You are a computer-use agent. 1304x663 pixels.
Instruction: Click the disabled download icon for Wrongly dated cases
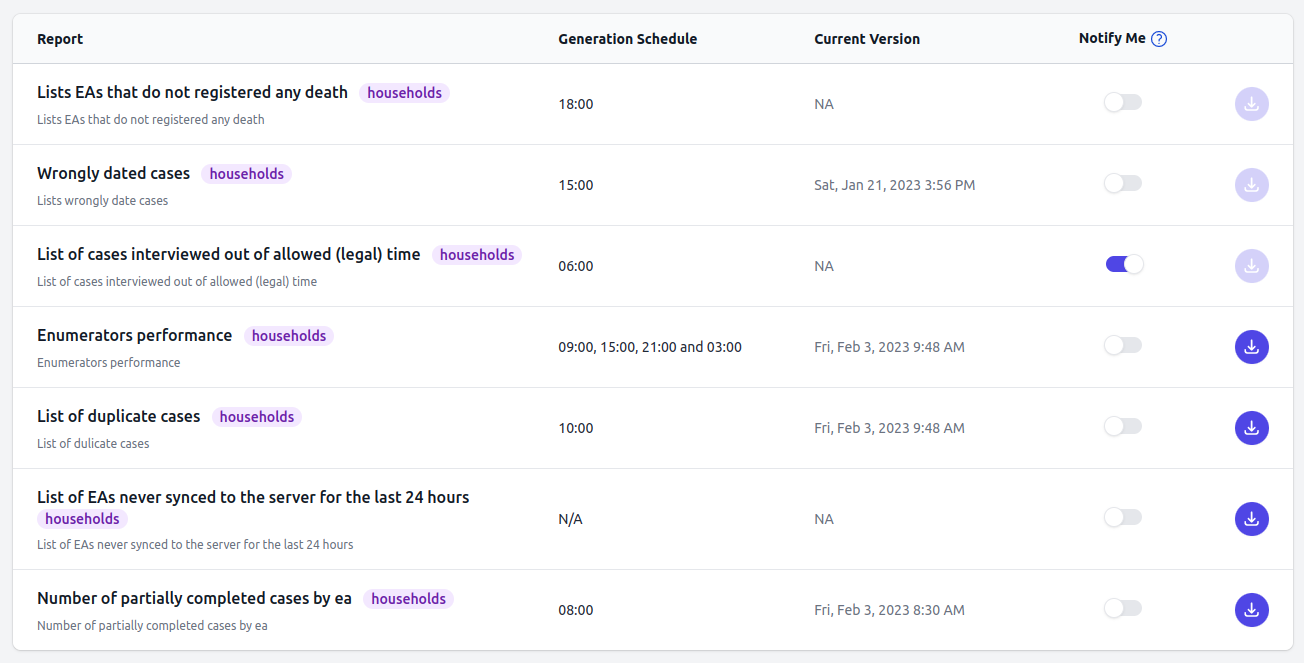(1252, 185)
